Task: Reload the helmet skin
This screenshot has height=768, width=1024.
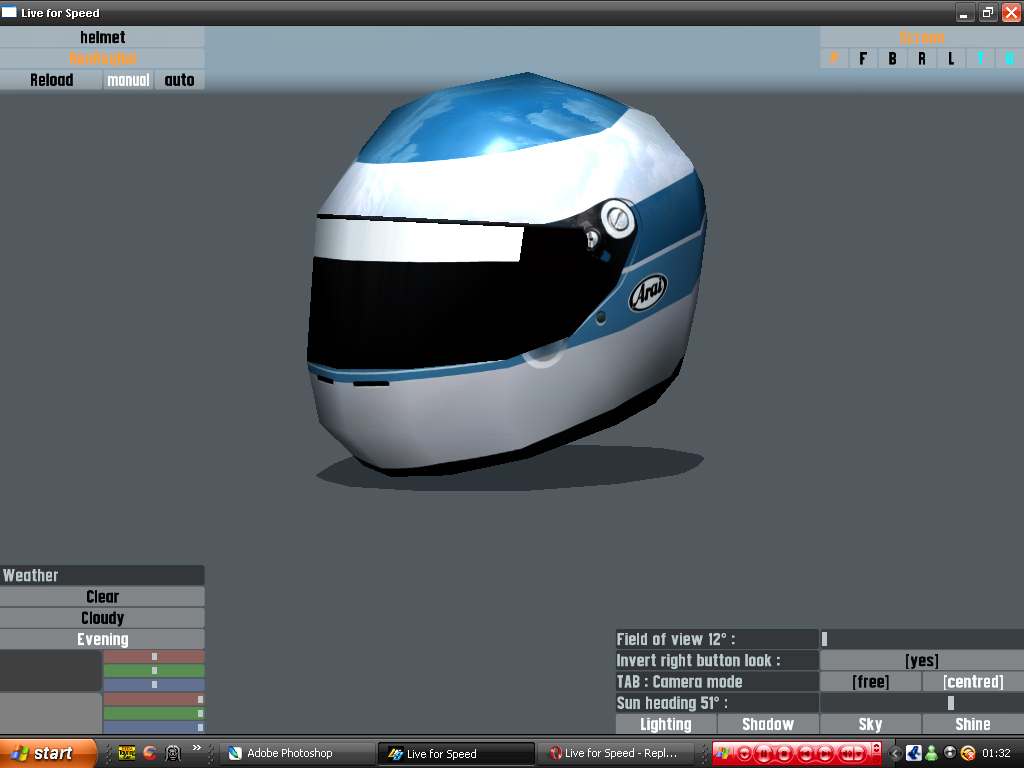Action: pos(51,80)
